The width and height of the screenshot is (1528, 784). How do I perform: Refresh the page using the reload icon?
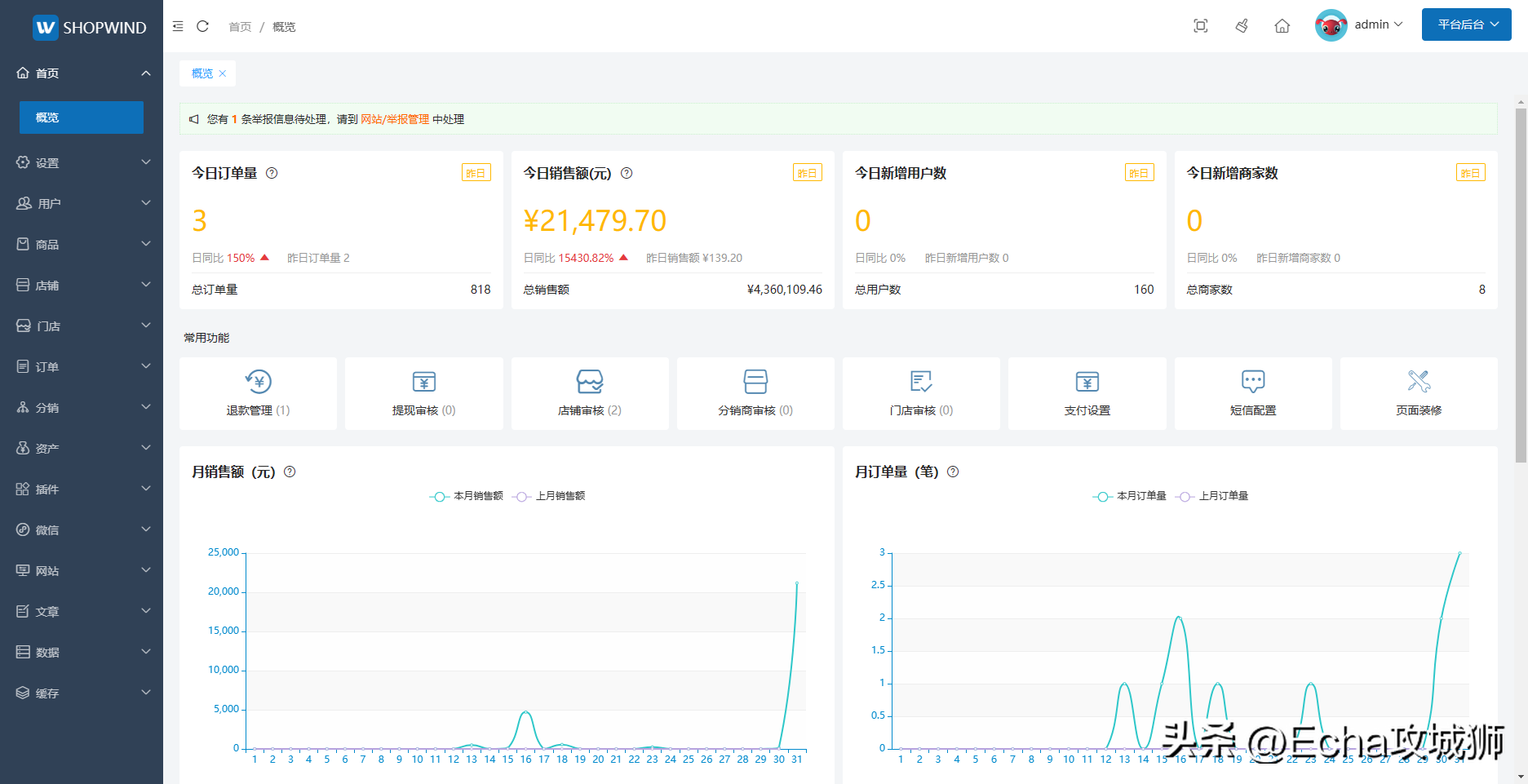(203, 26)
